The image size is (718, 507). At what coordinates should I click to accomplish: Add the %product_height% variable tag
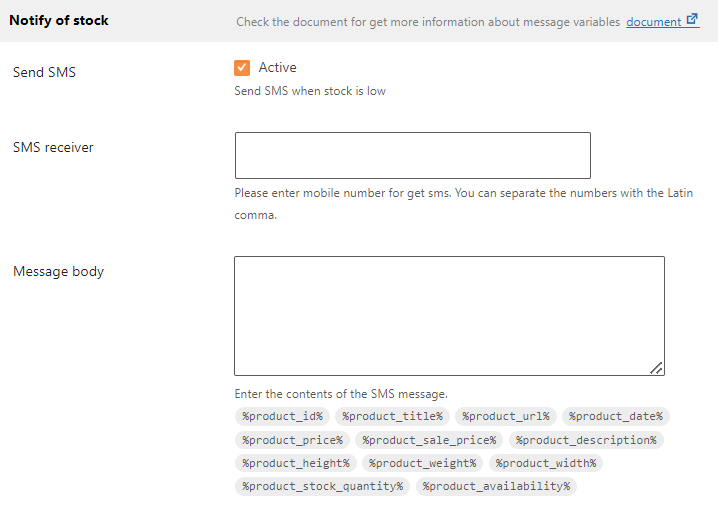[x=296, y=463]
